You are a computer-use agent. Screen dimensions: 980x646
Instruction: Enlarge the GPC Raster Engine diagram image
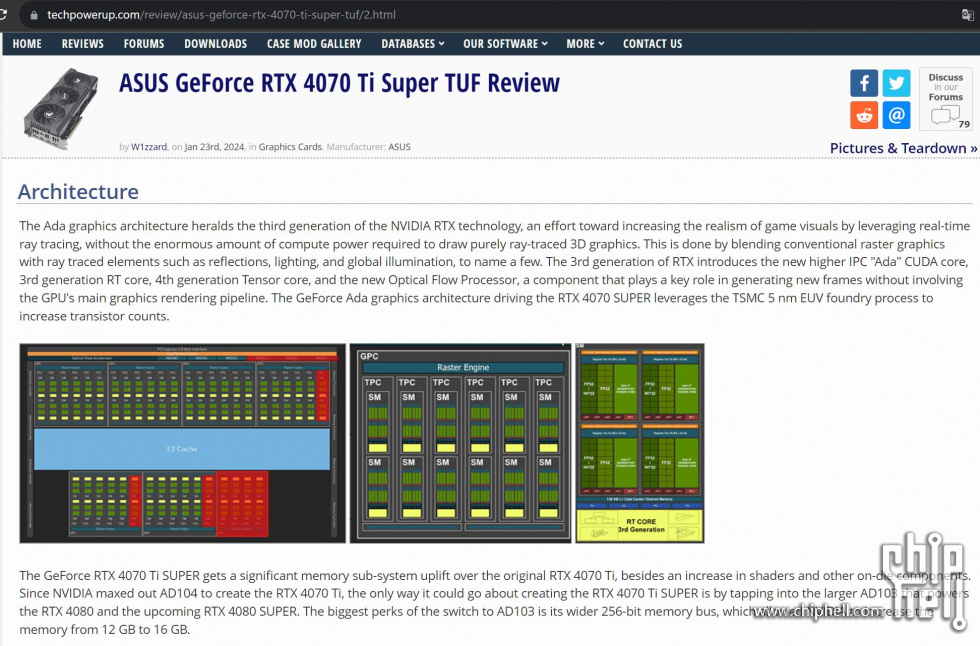pos(460,443)
